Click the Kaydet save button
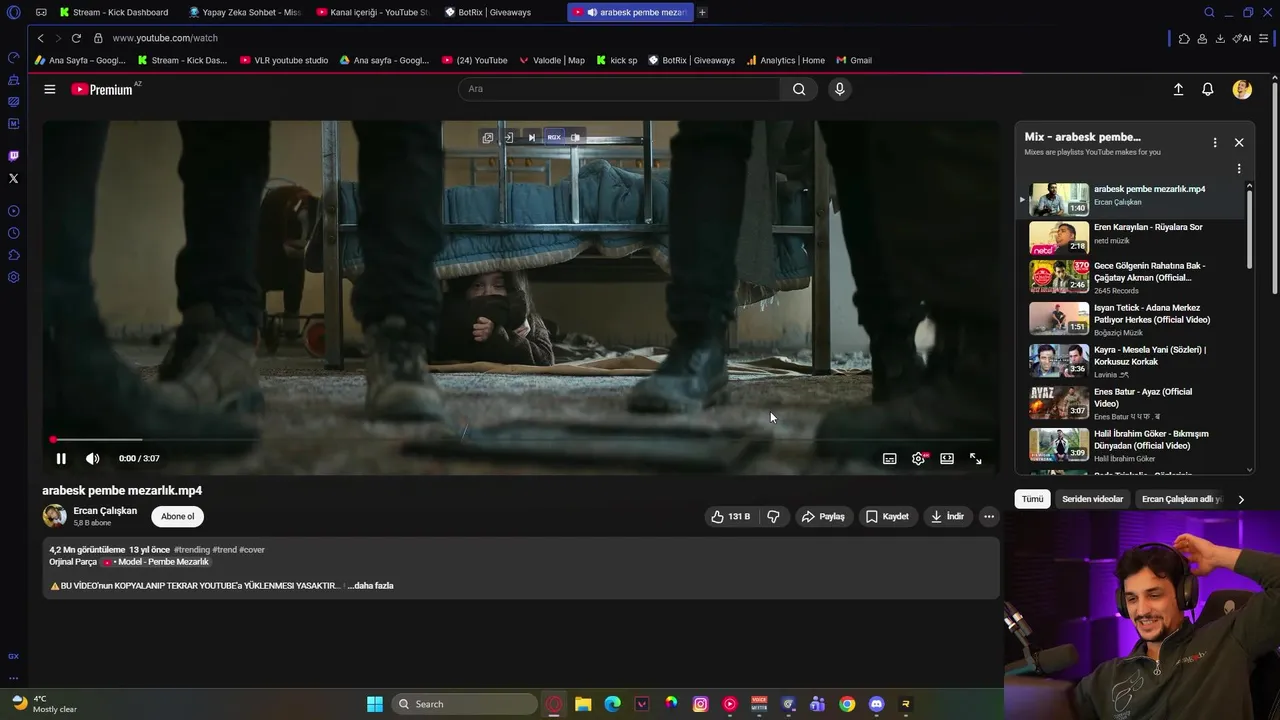Viewport: 1280px width, 720px height. tap(887, 517)
